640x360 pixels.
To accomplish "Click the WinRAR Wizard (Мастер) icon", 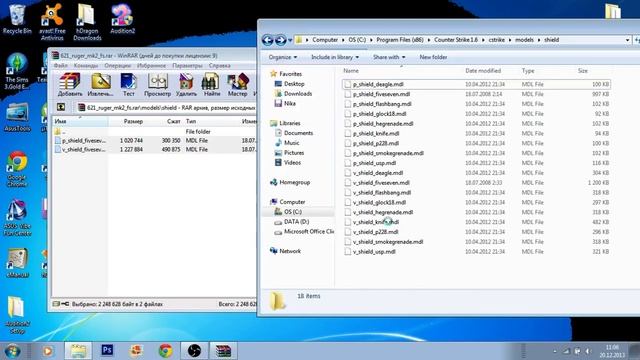I will coord(238,85).
